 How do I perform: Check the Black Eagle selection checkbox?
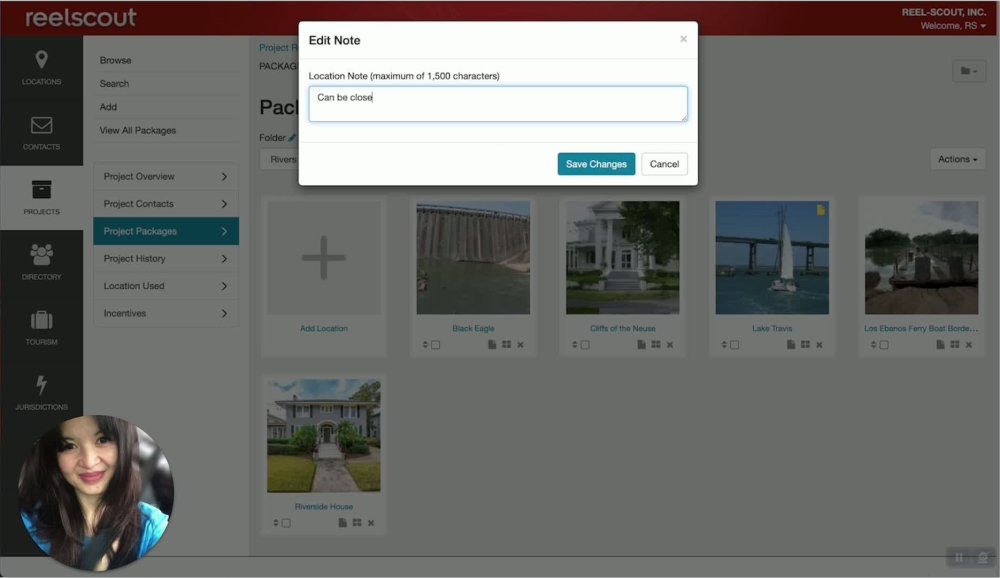click(436, 345)
